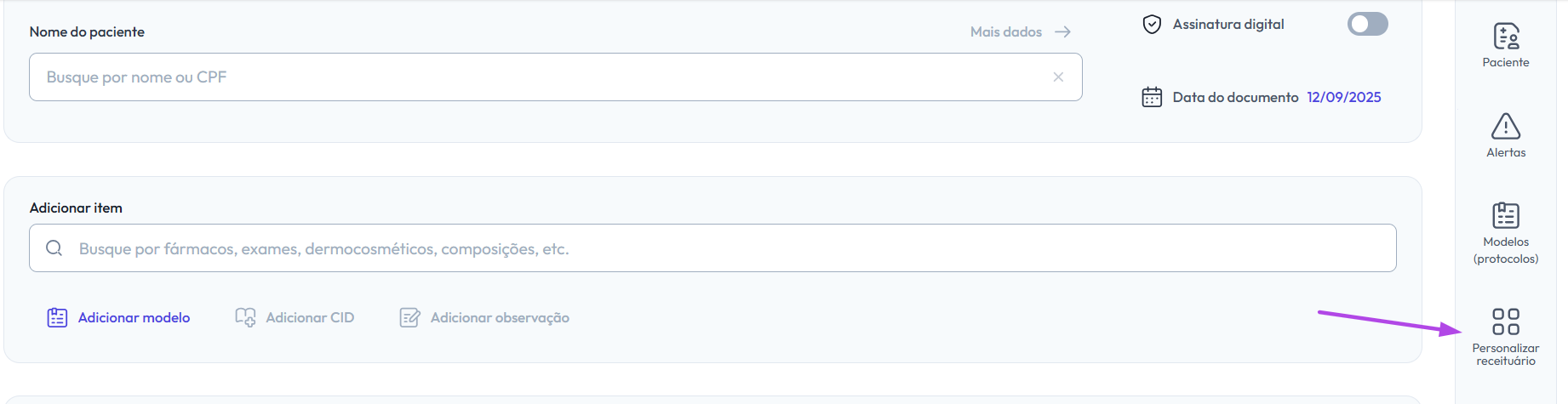Open the Alertas warning panel

point(1505,127)
